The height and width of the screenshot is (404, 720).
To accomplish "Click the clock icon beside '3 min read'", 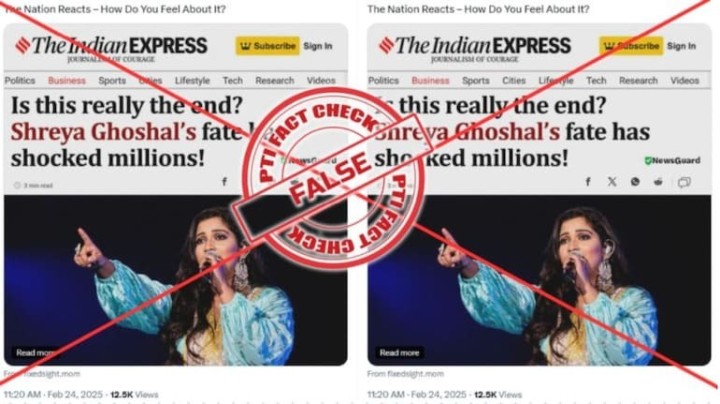I will tap(17, 185).
